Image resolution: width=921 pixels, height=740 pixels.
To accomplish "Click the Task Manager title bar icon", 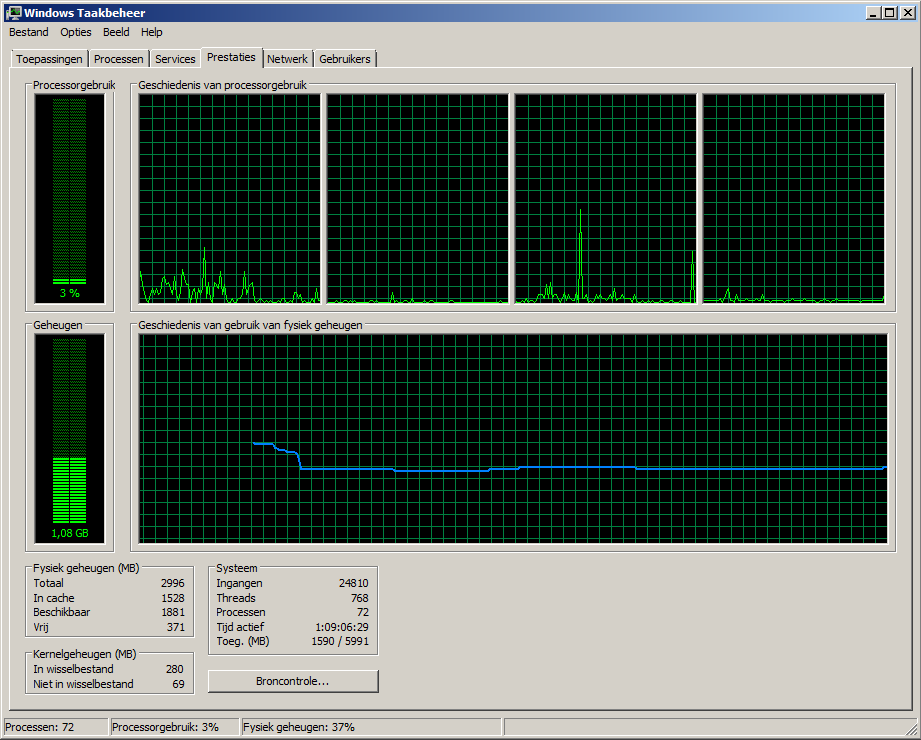I will (x=13, y=12).
